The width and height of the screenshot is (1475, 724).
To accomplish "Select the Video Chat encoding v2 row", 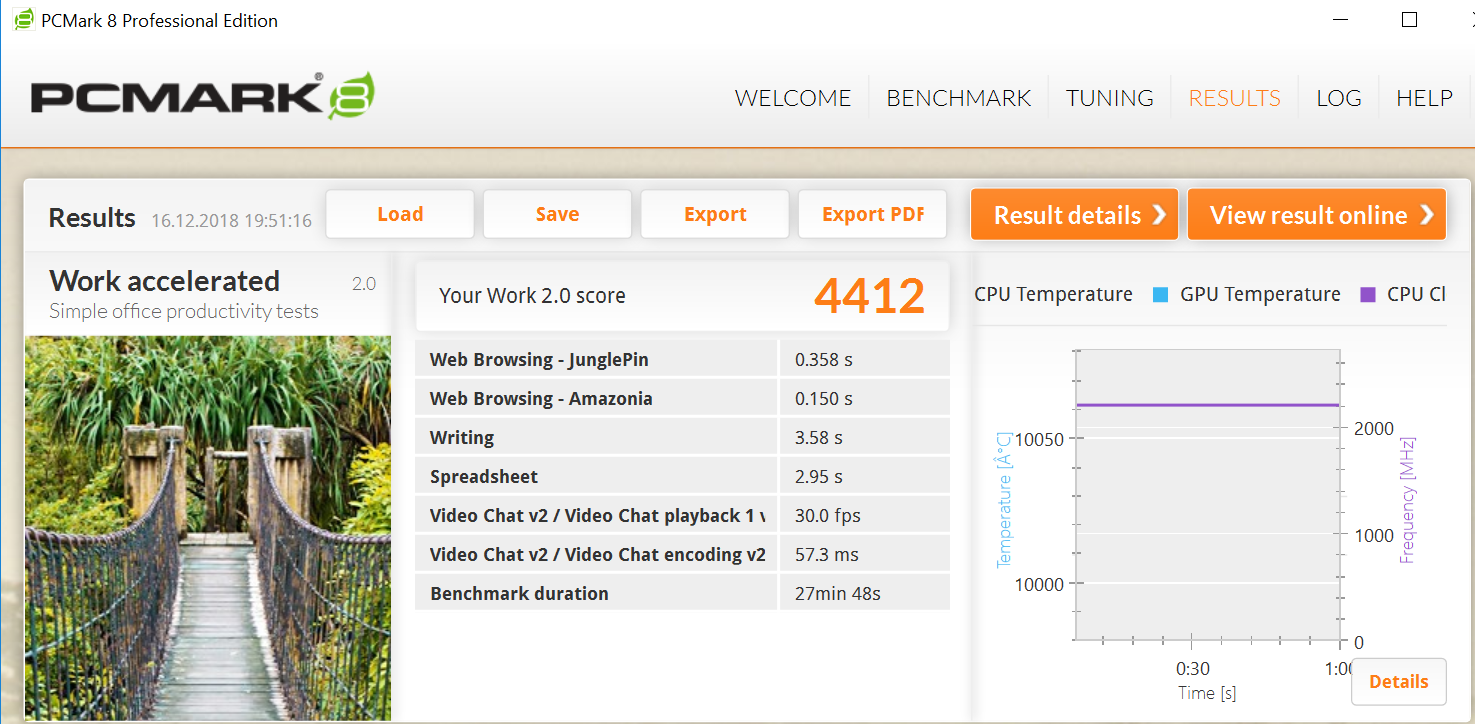I will coord(682,554).
